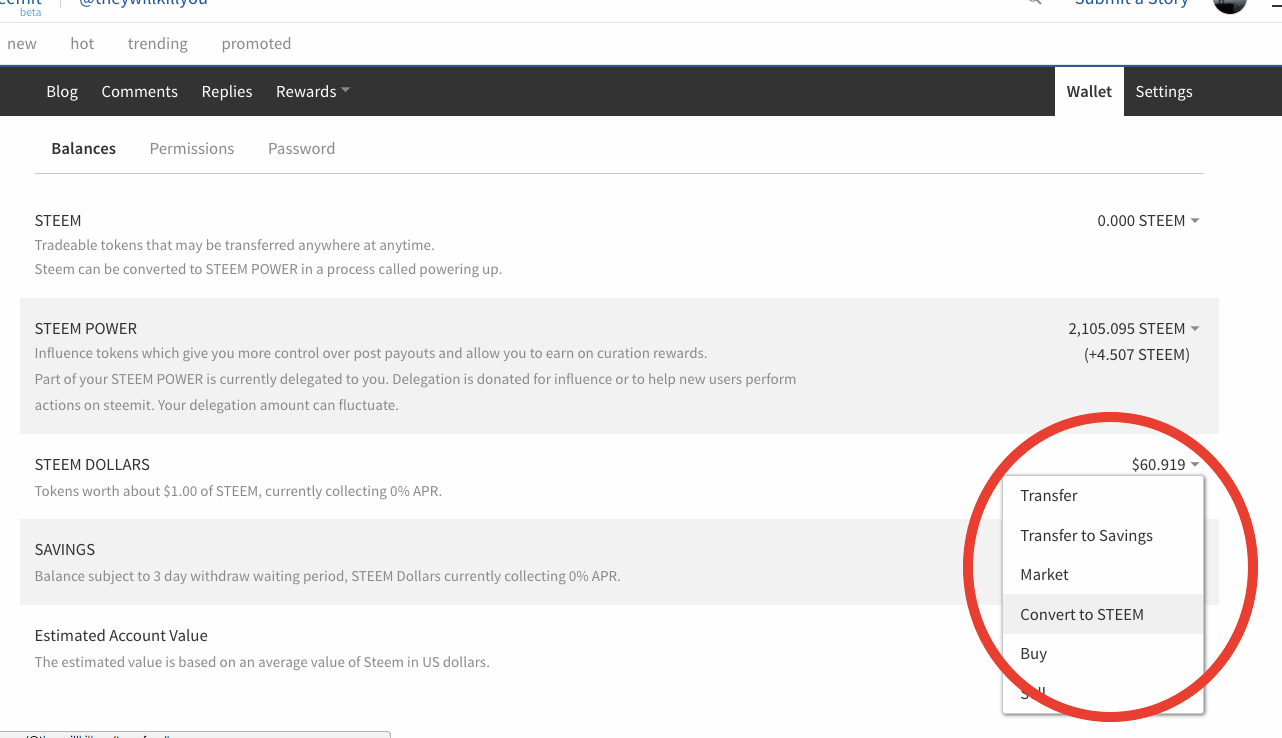1282x738 pixels.
Task: Open the 2,105.095 STEEM power dropdown
Action: tap(1134, 328)
